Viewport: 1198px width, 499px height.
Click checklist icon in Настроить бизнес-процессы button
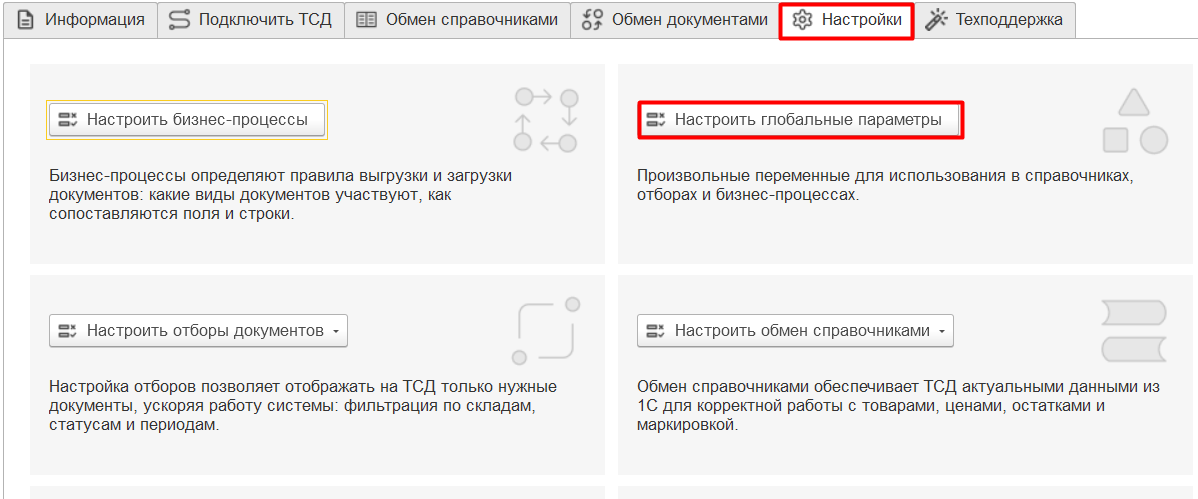tap(69, 120)
